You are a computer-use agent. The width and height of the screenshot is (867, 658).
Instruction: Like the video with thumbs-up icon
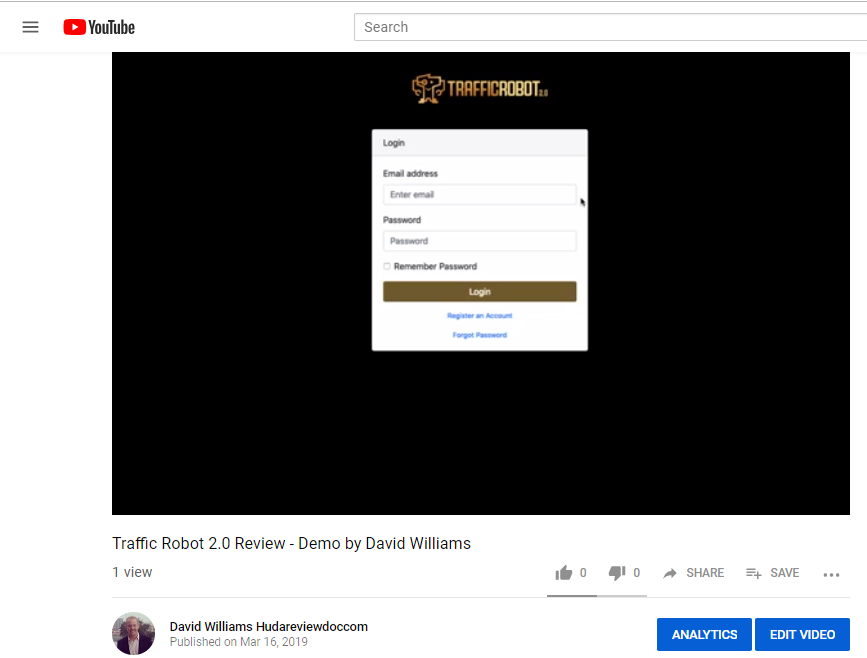[x=563, y=573]
